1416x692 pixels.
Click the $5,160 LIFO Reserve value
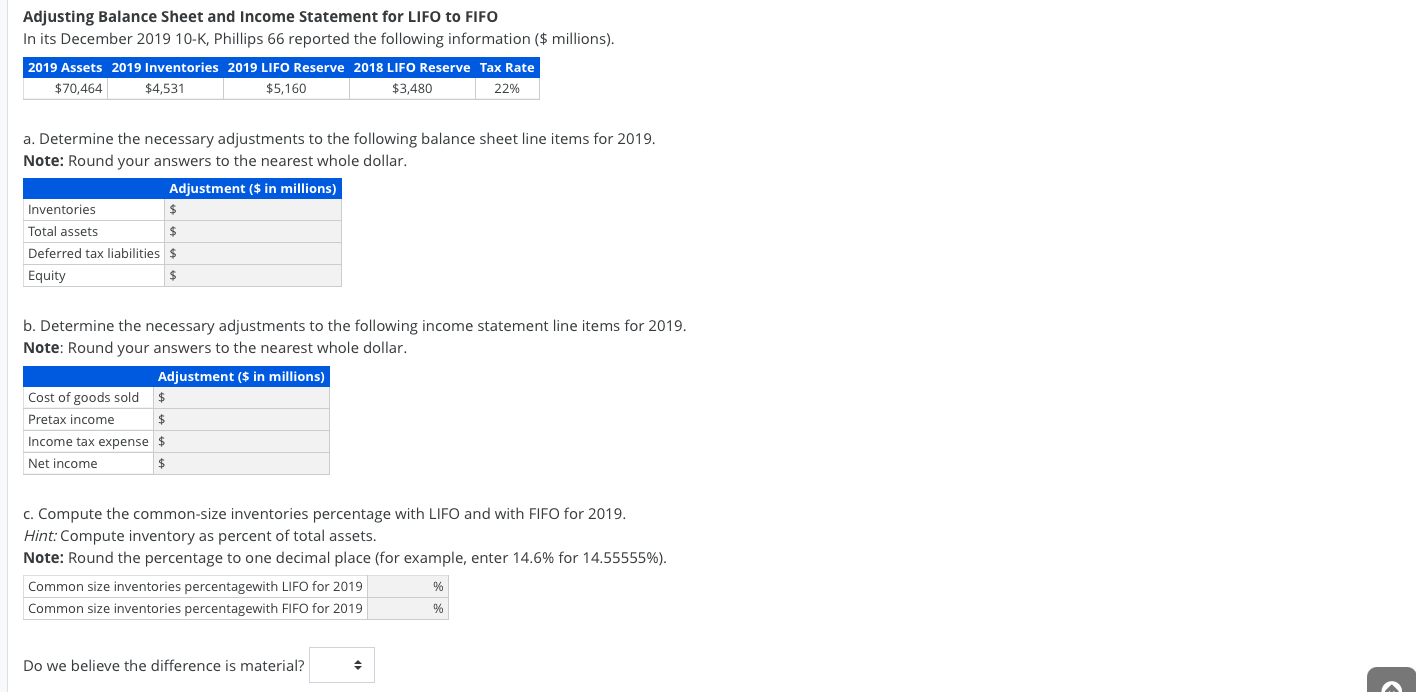[x=286, y=88]
